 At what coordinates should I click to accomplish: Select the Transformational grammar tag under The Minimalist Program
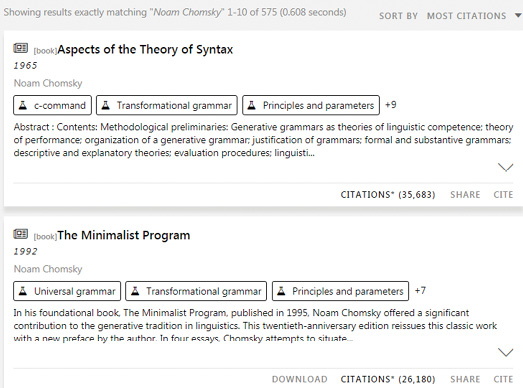pyautogui.click(x=196, y=291)
